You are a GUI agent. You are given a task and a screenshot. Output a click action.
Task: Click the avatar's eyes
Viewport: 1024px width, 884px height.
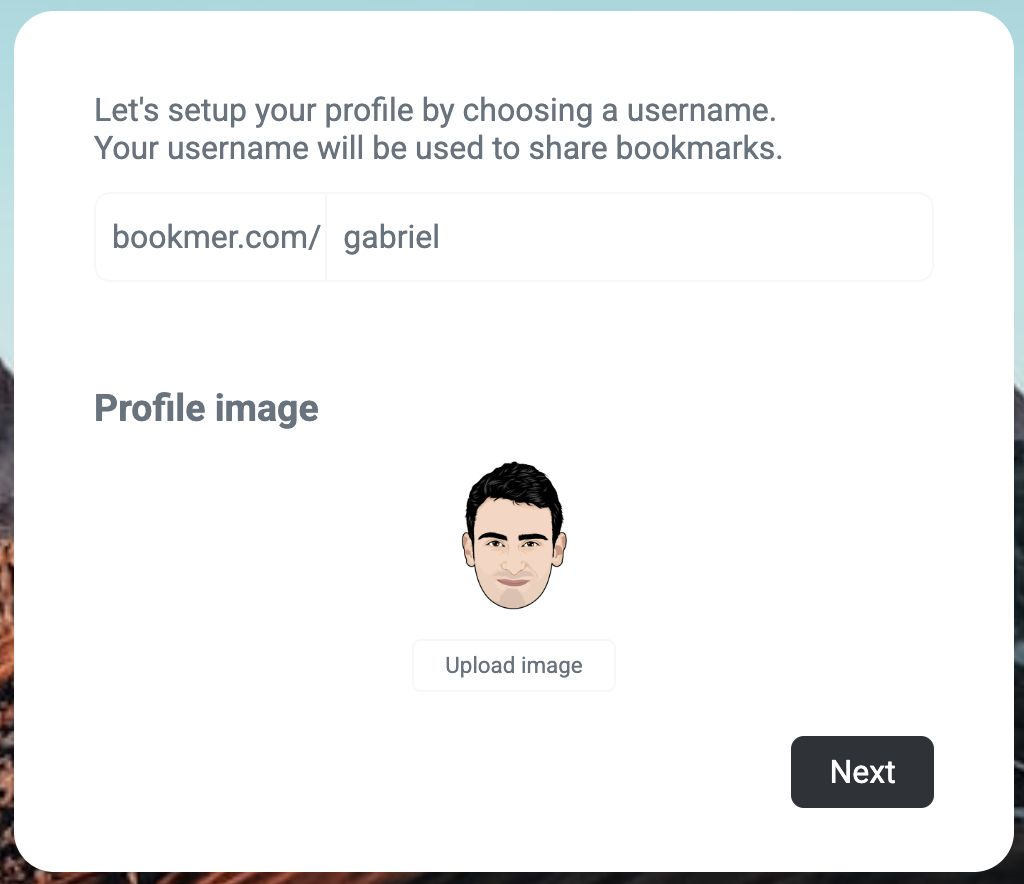pos(514,545)
